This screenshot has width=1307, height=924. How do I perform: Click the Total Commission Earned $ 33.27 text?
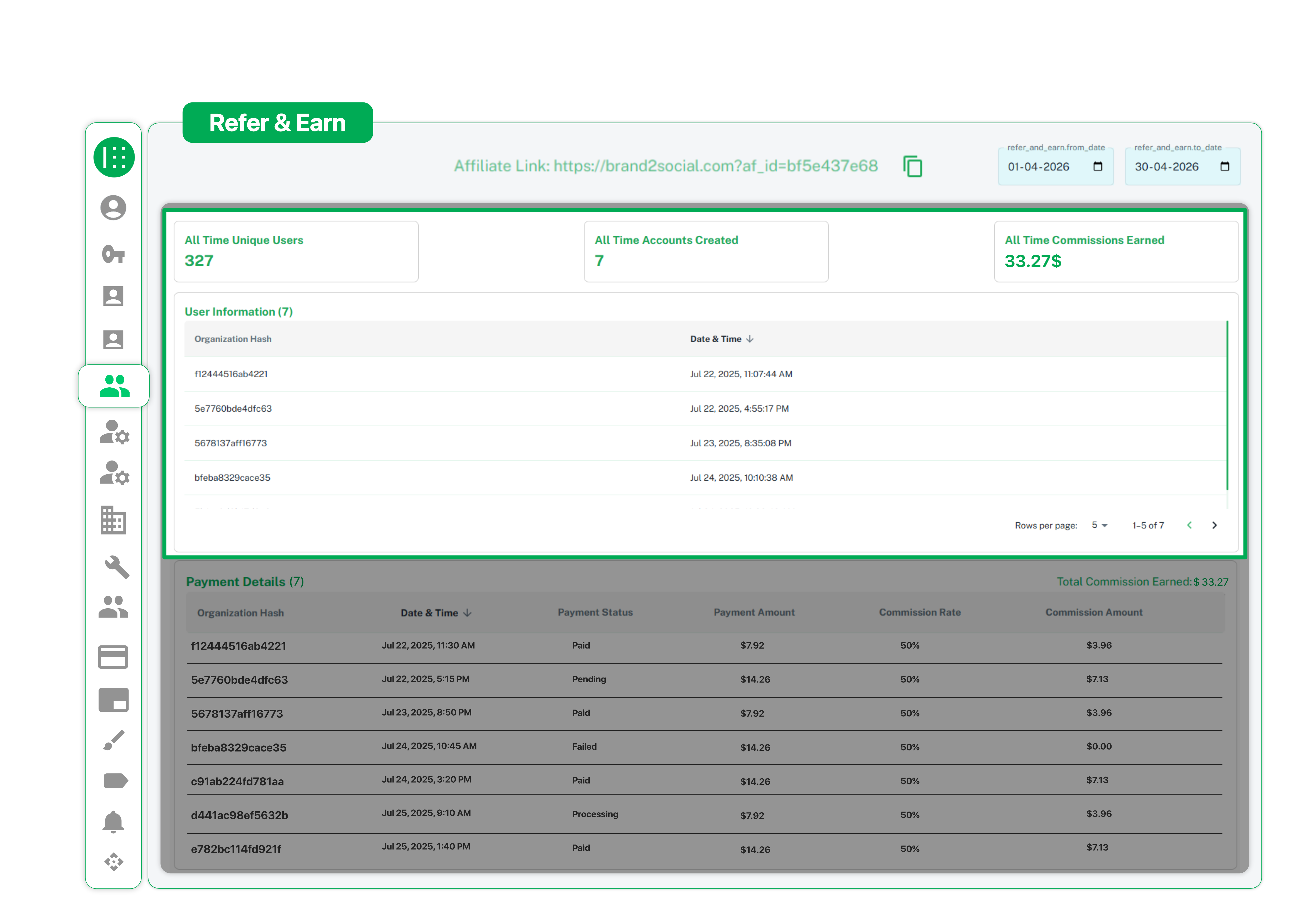[x=1142, y=581]
